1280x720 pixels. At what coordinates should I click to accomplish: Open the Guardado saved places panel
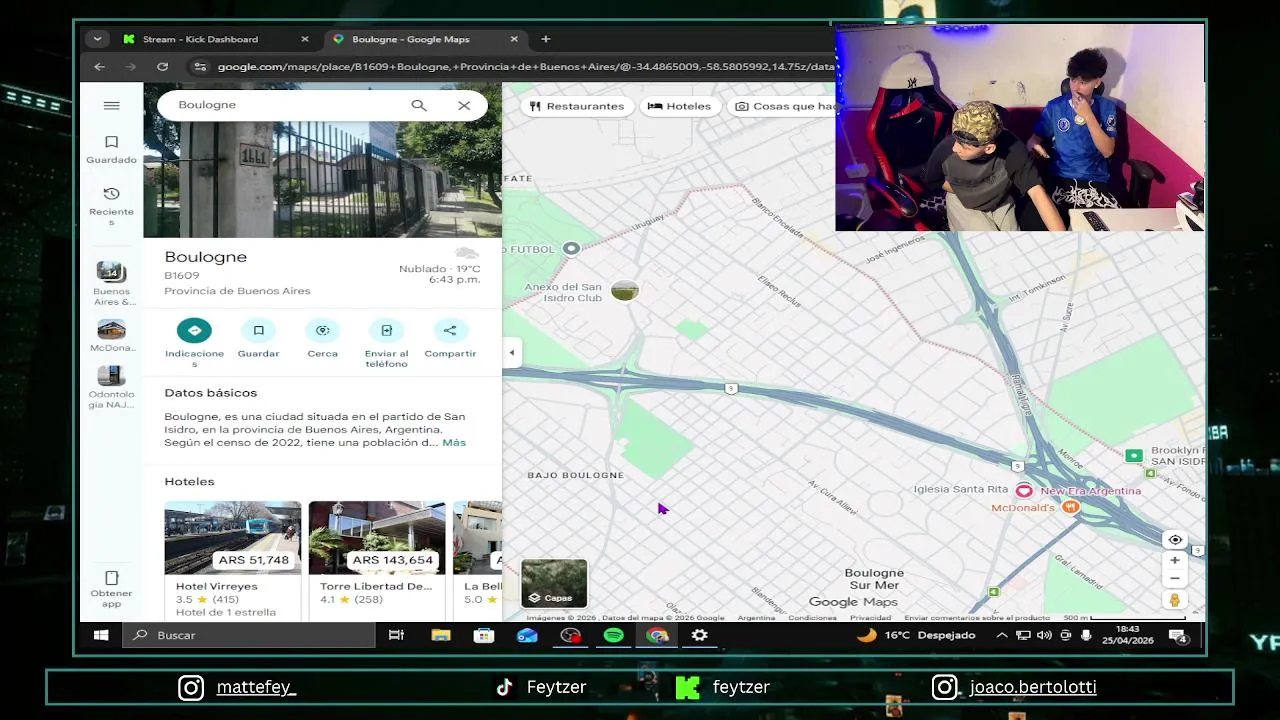click(x=112, y=150)
